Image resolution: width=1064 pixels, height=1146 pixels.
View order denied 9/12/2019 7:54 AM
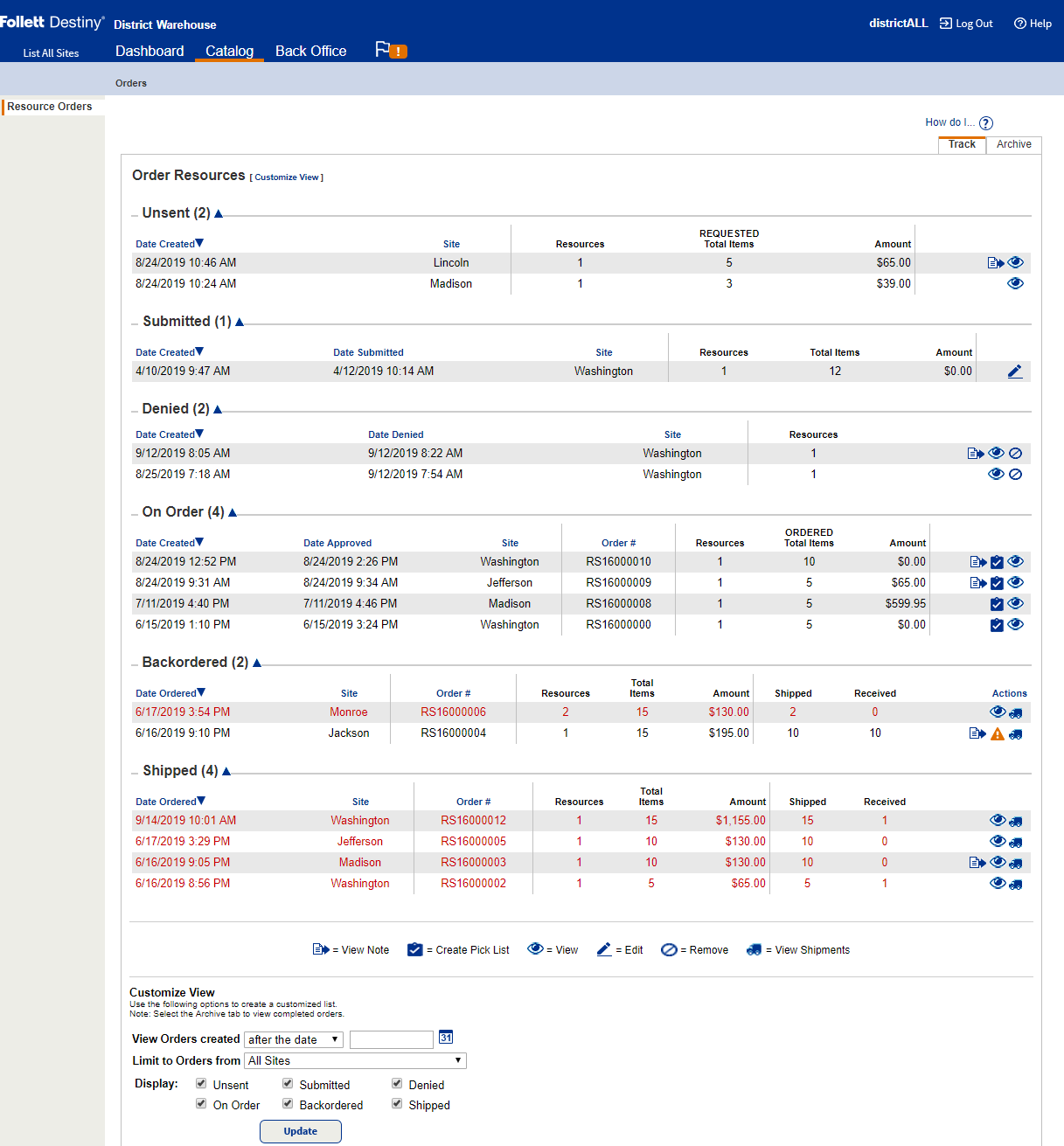pos(996,474)
